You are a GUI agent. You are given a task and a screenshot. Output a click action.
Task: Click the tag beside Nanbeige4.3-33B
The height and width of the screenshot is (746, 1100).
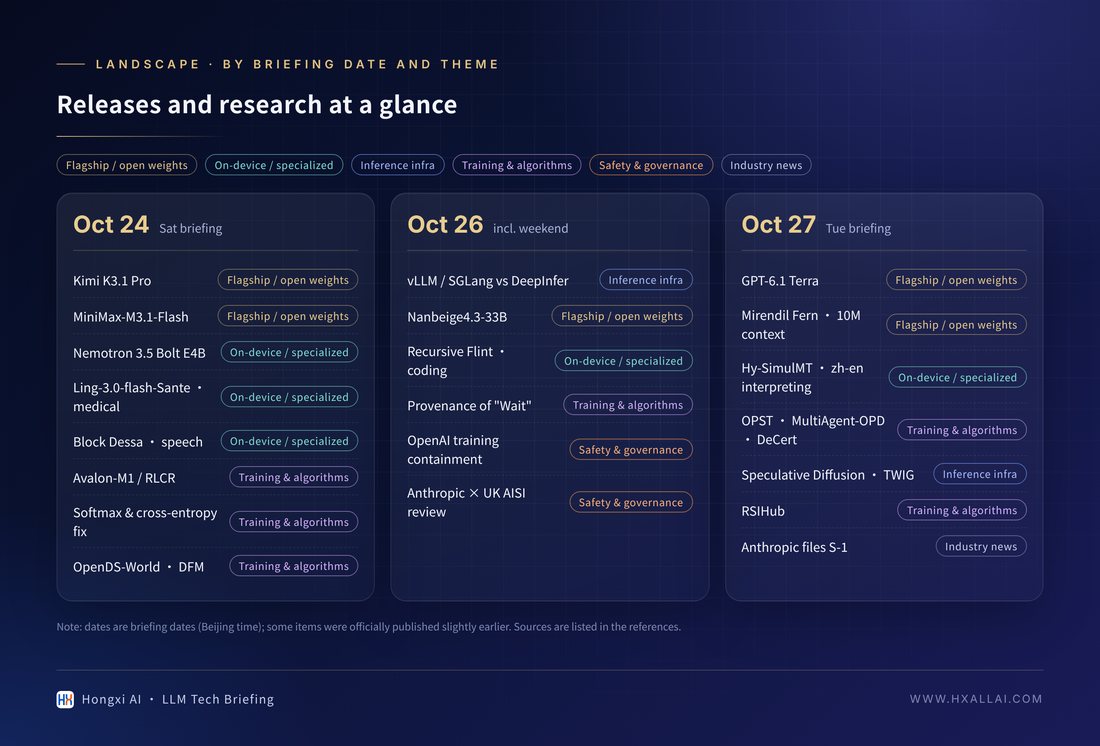(x=622, y=316)
